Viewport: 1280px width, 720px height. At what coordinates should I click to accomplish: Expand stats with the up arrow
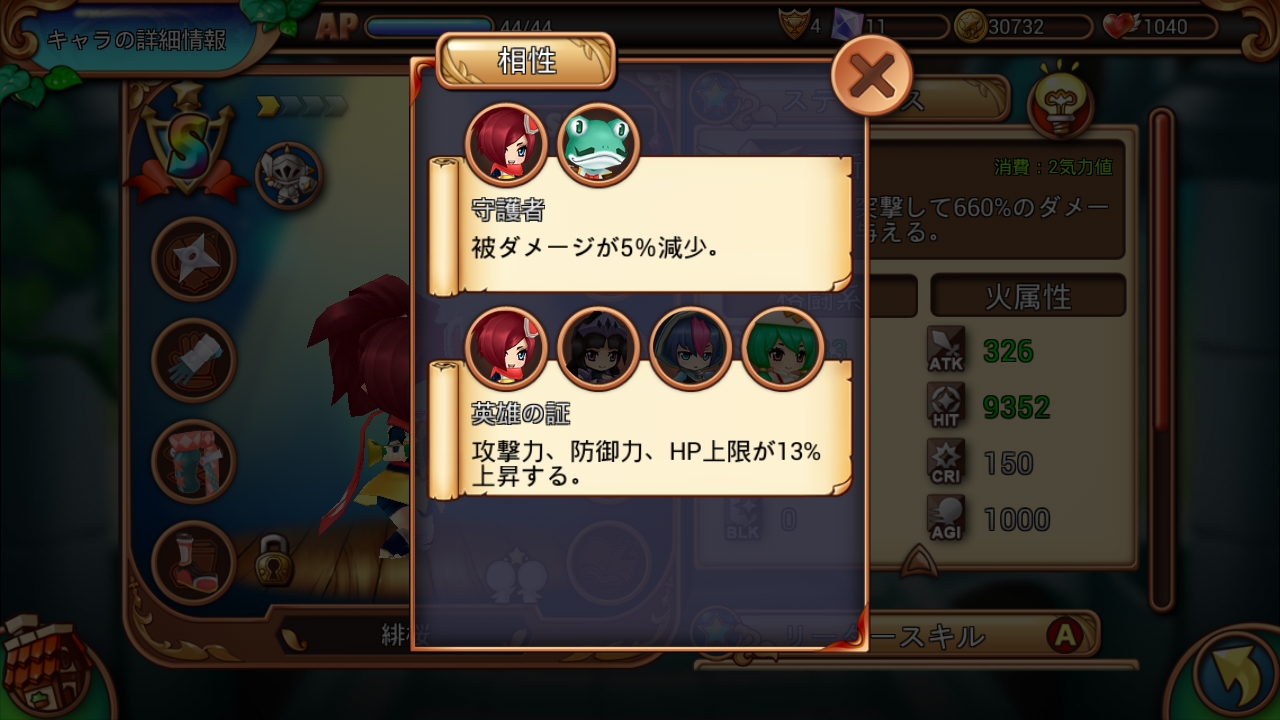click(917, 562)
